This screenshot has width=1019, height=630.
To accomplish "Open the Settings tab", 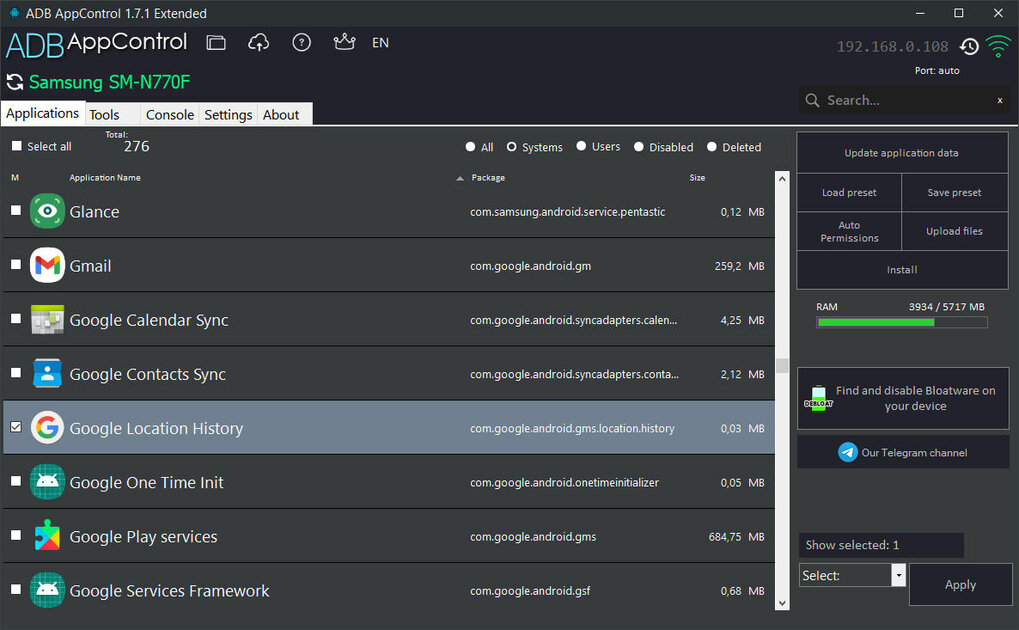I will click(x=227, y=114).
